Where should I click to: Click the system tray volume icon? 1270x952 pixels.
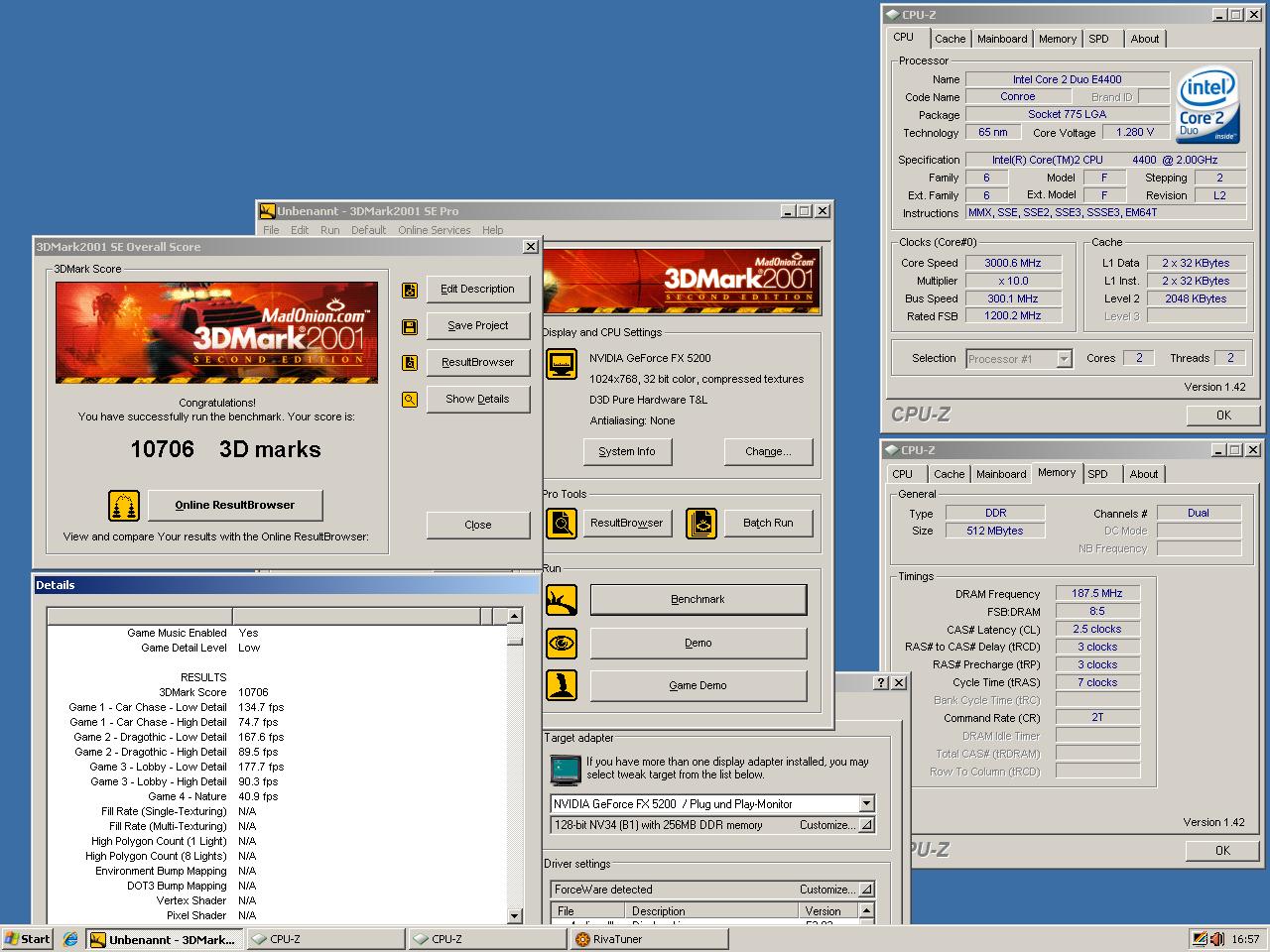(1217, 939)
